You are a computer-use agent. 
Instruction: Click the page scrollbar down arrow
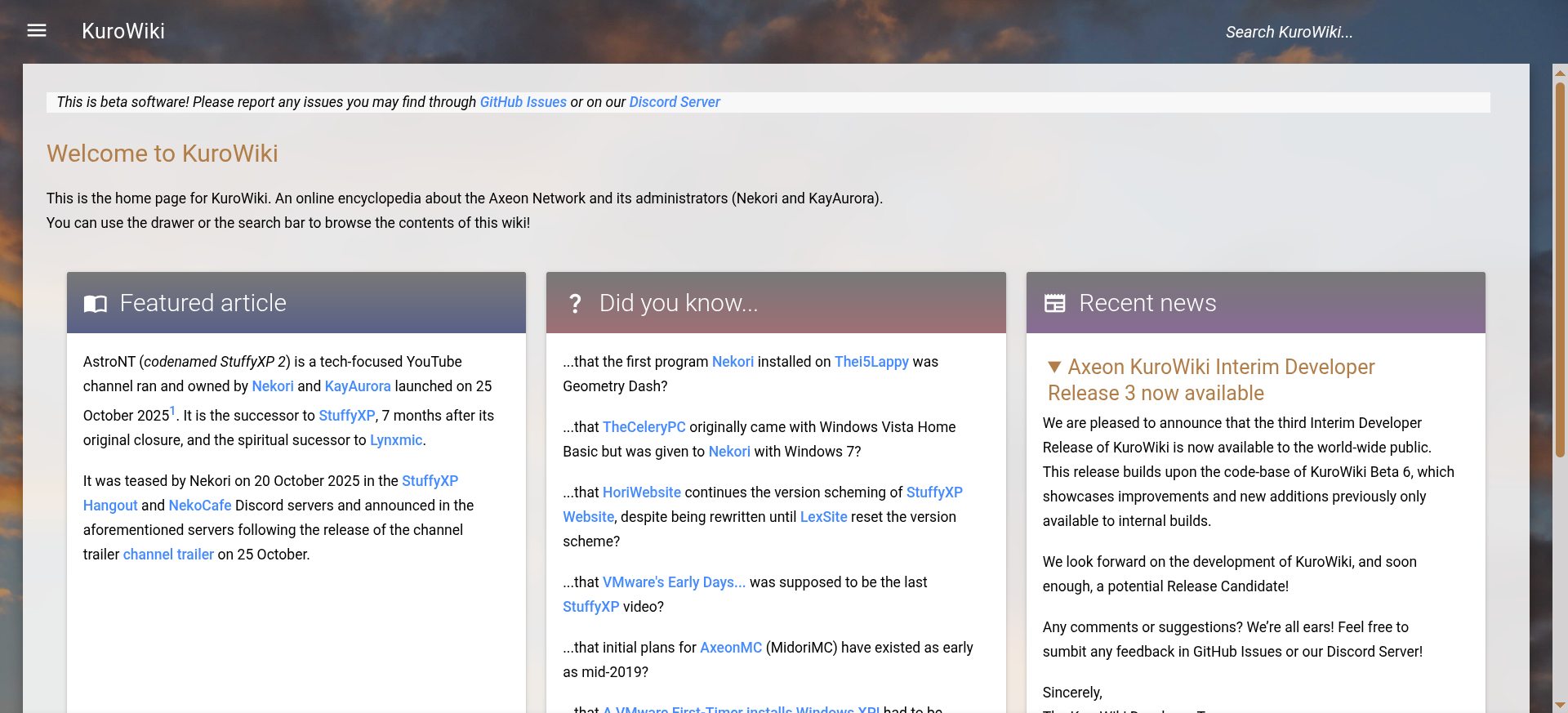tap(1560, 705)
